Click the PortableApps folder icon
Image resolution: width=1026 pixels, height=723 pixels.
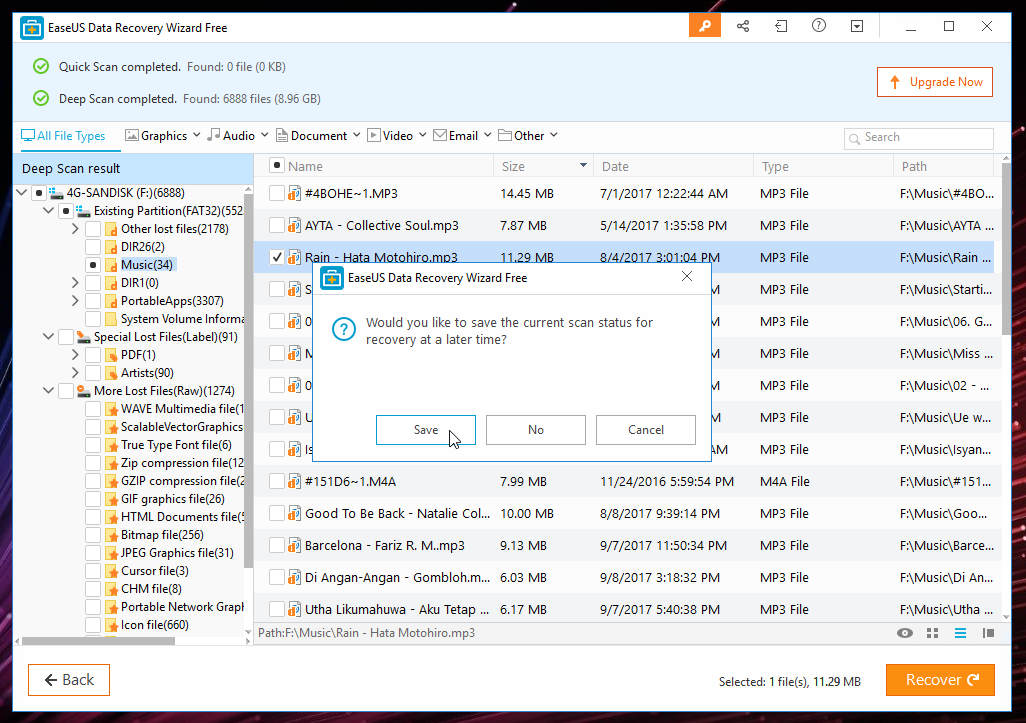tap(111, 301)
